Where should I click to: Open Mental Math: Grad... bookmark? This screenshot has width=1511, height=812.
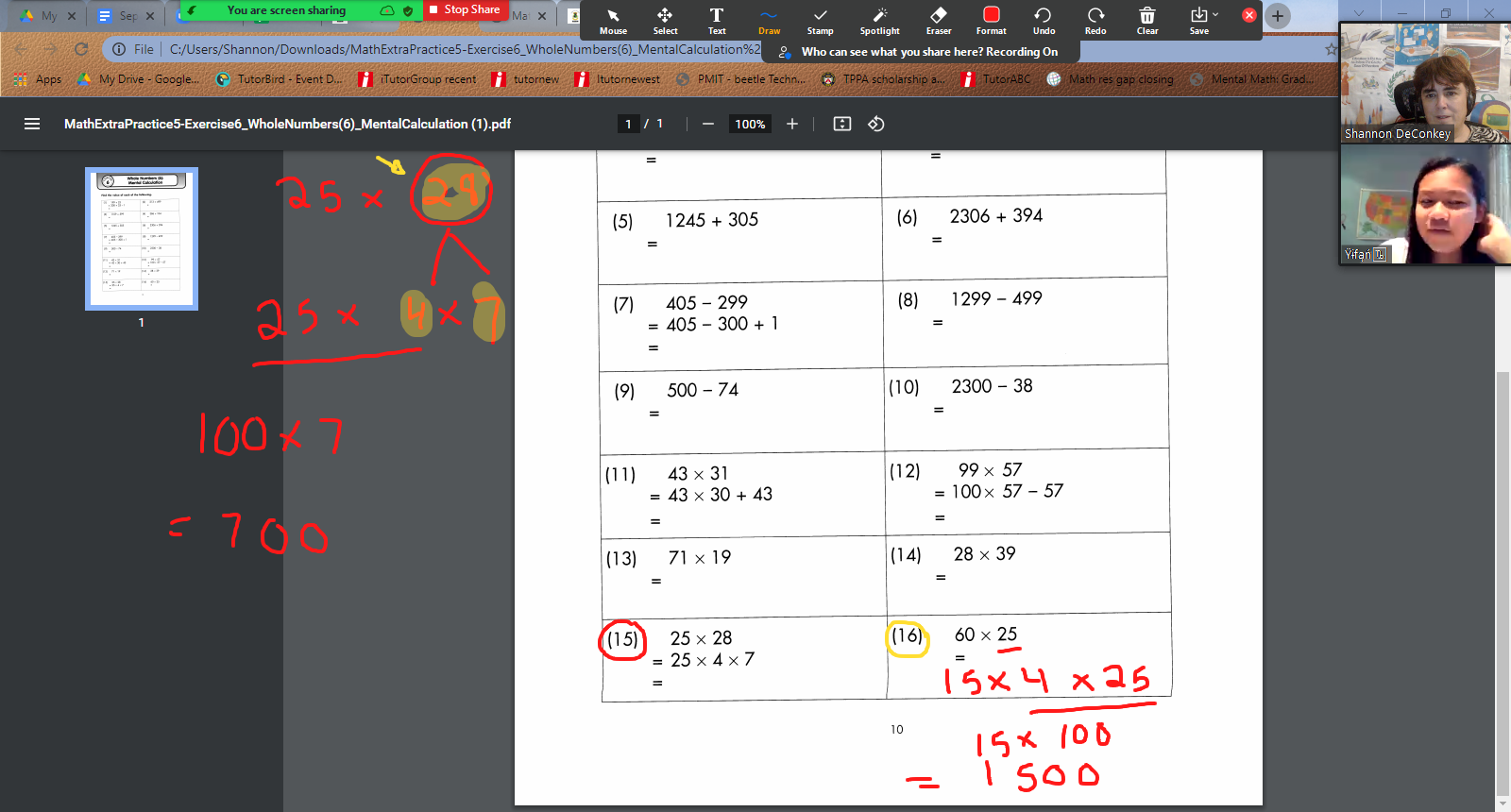[x=1252, y=79]
